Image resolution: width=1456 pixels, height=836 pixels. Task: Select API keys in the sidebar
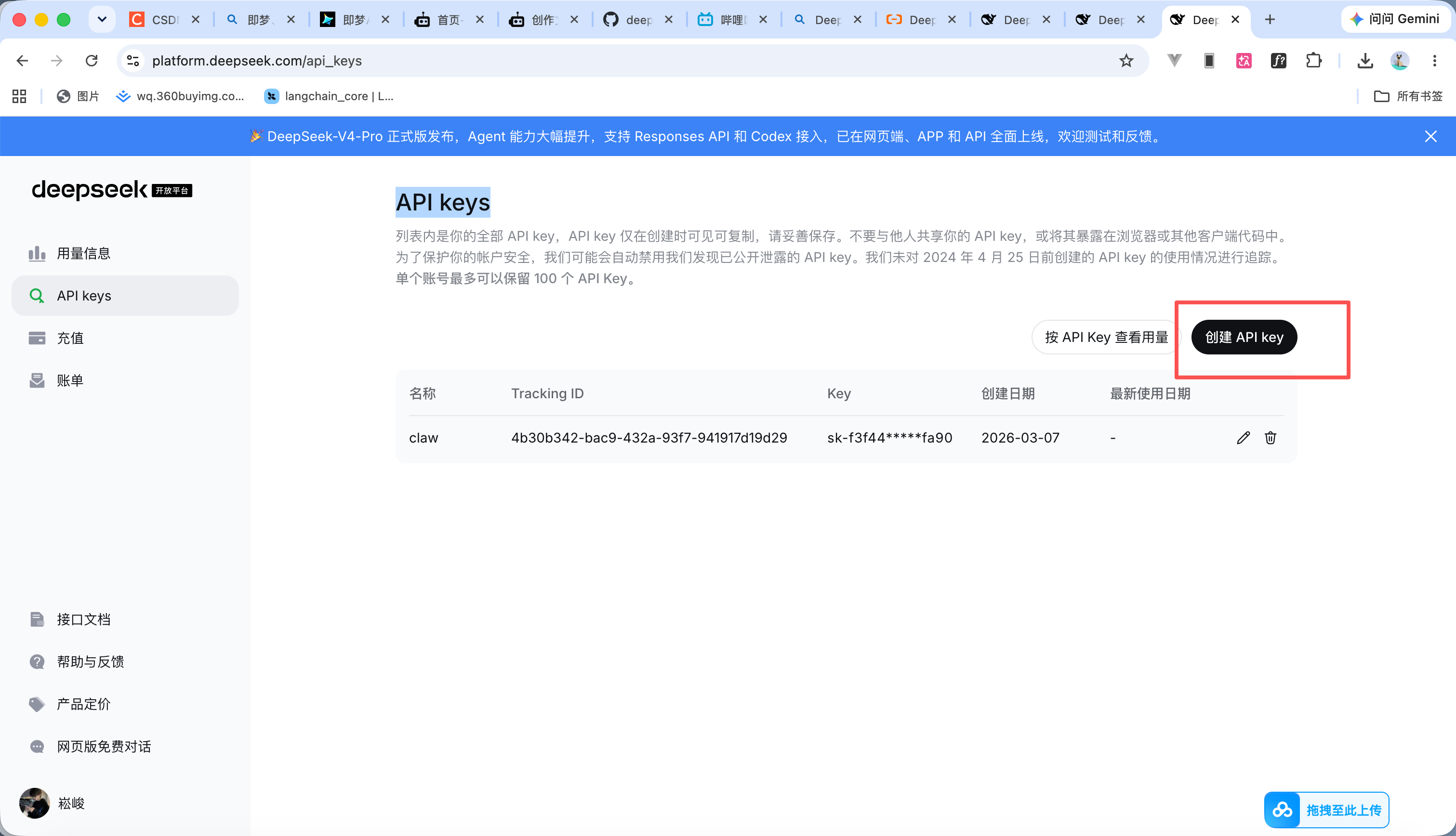click(125, 296)
